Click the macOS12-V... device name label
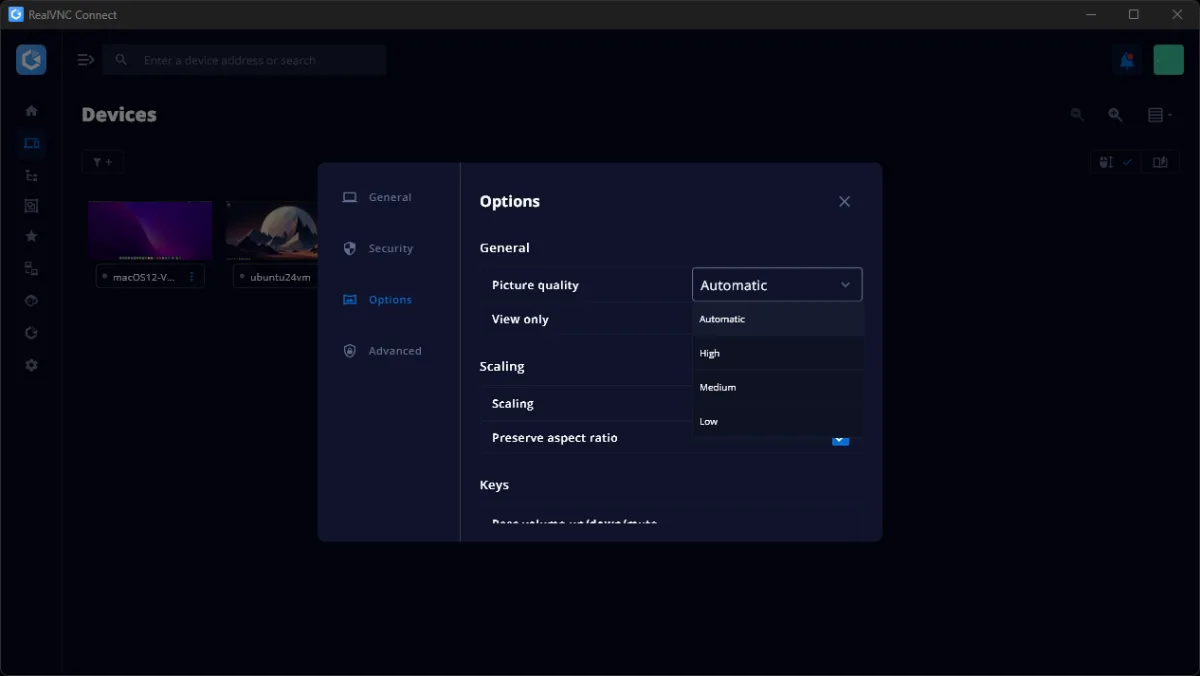 (x=143, y=277)
